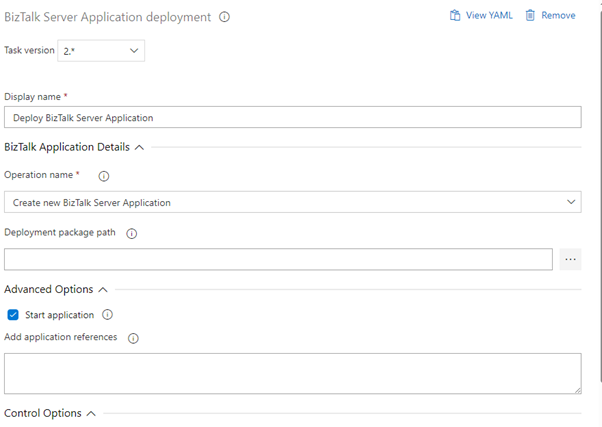
Task: Open the Task version dropdown
Action: pyautogui.click(x=101, y=51)
